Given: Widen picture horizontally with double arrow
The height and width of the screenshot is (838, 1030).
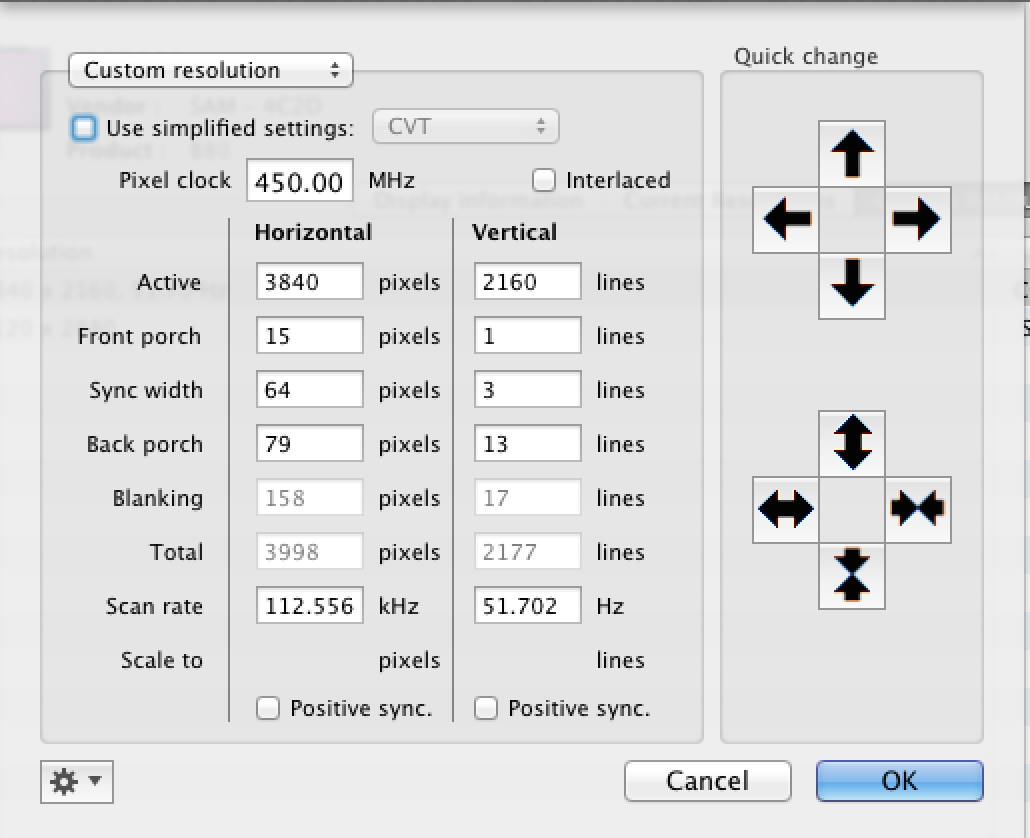Looking at the screenshot, I should (x=786, y=510).
